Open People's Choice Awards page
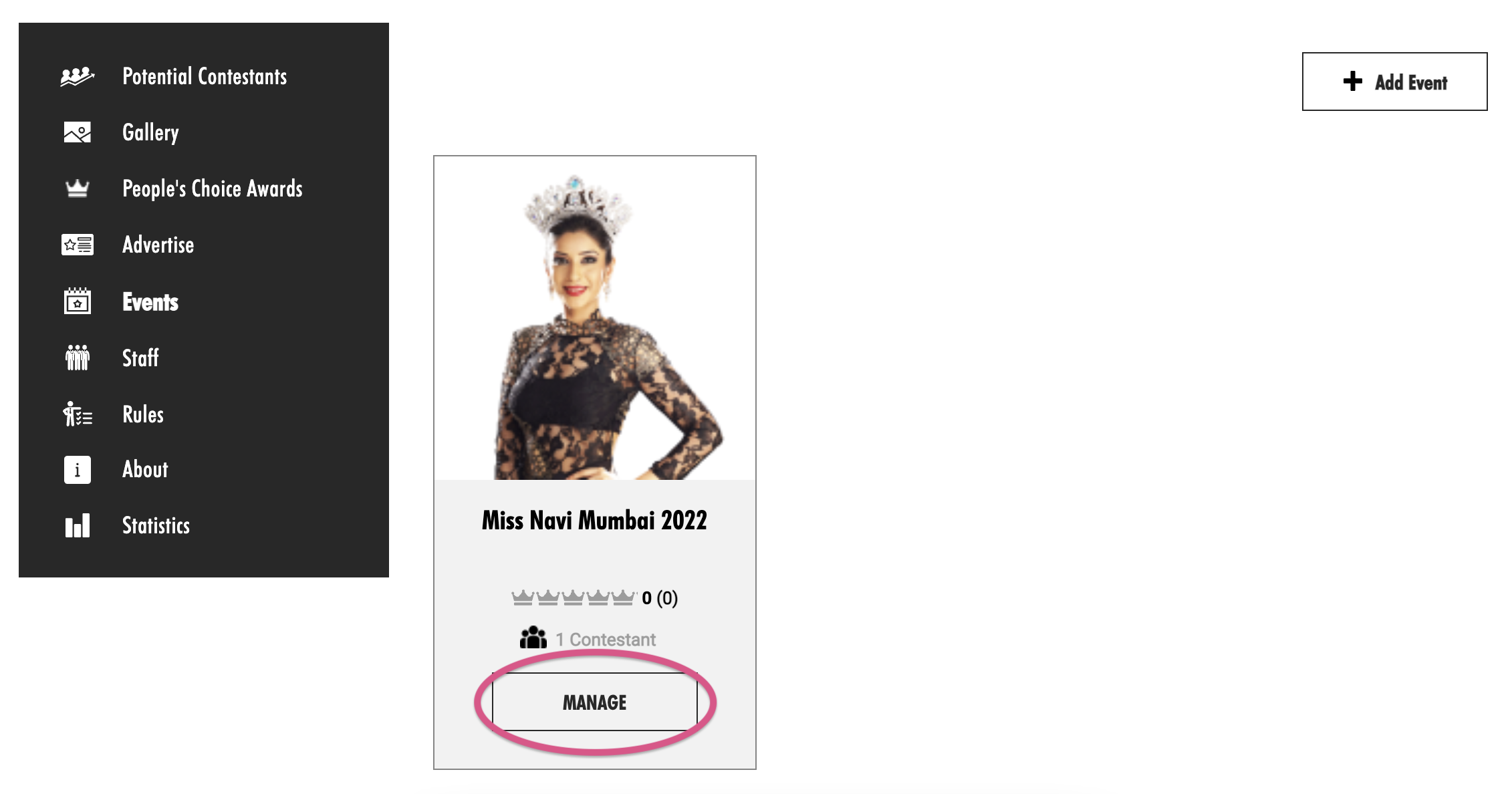This screenshot has height=794, width=1512. [x=213, y=188]
